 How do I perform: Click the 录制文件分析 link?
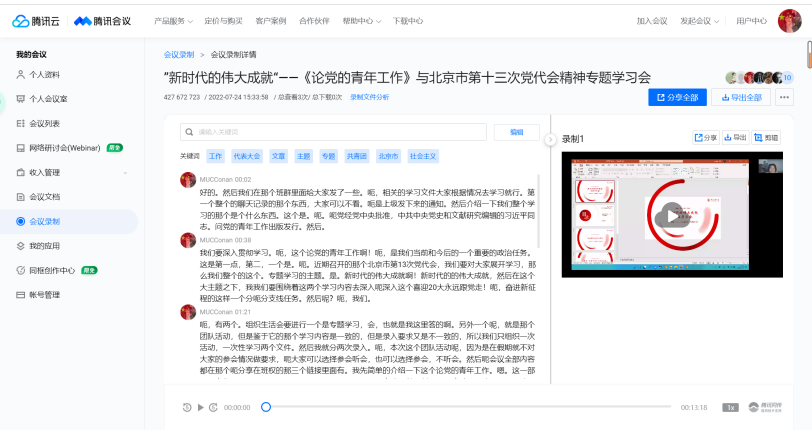[370, 97]
